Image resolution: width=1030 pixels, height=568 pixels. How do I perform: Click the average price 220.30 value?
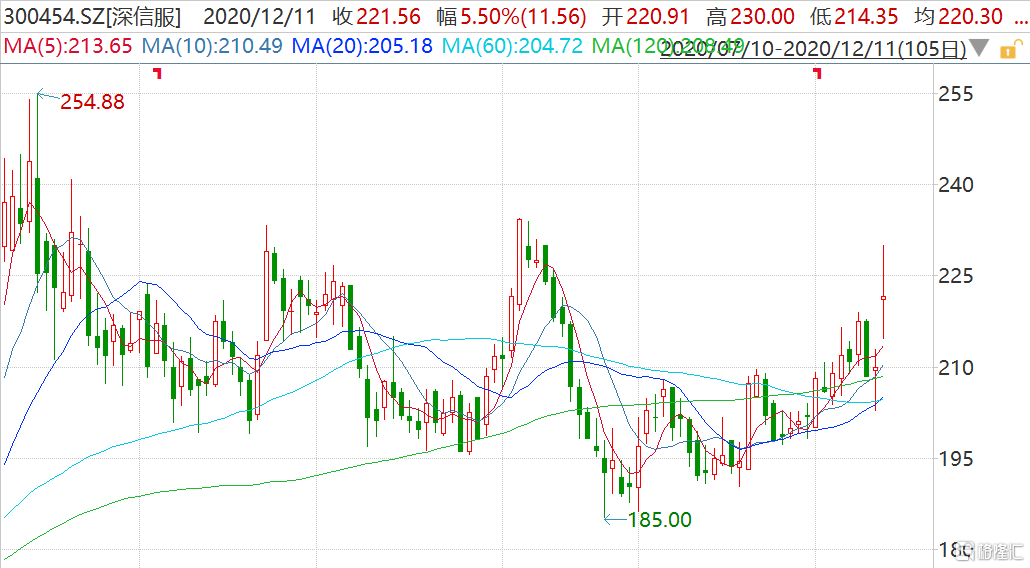[x=970, y=17]
